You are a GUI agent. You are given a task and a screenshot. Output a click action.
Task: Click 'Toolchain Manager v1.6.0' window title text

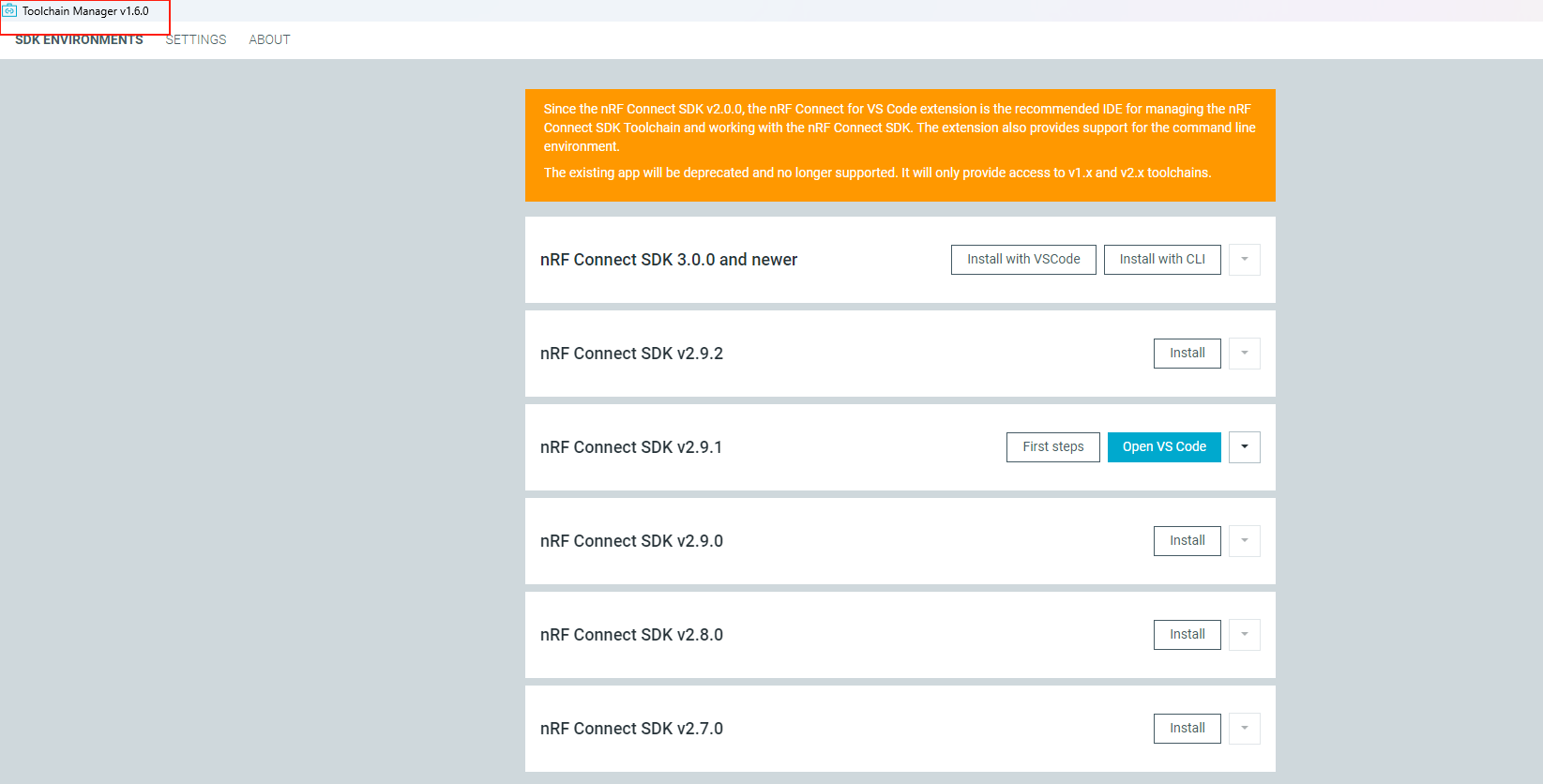click(x=85, y=11)
